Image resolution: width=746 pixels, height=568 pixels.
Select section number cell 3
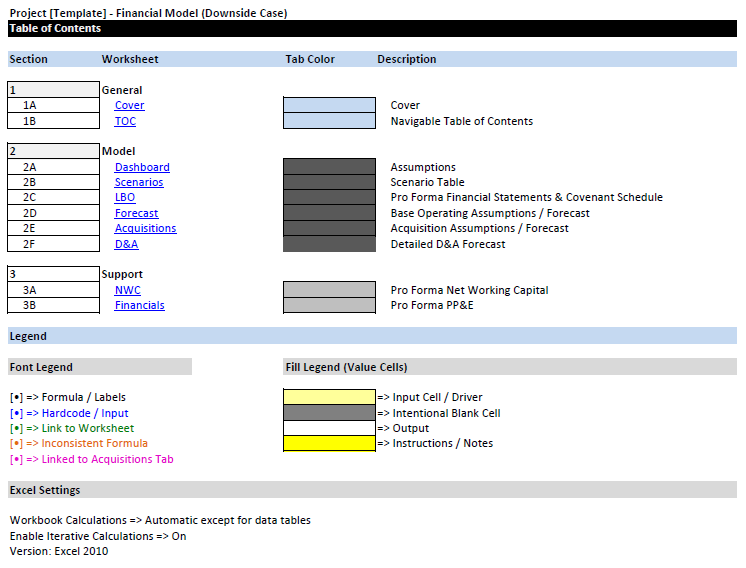[53, 274]
